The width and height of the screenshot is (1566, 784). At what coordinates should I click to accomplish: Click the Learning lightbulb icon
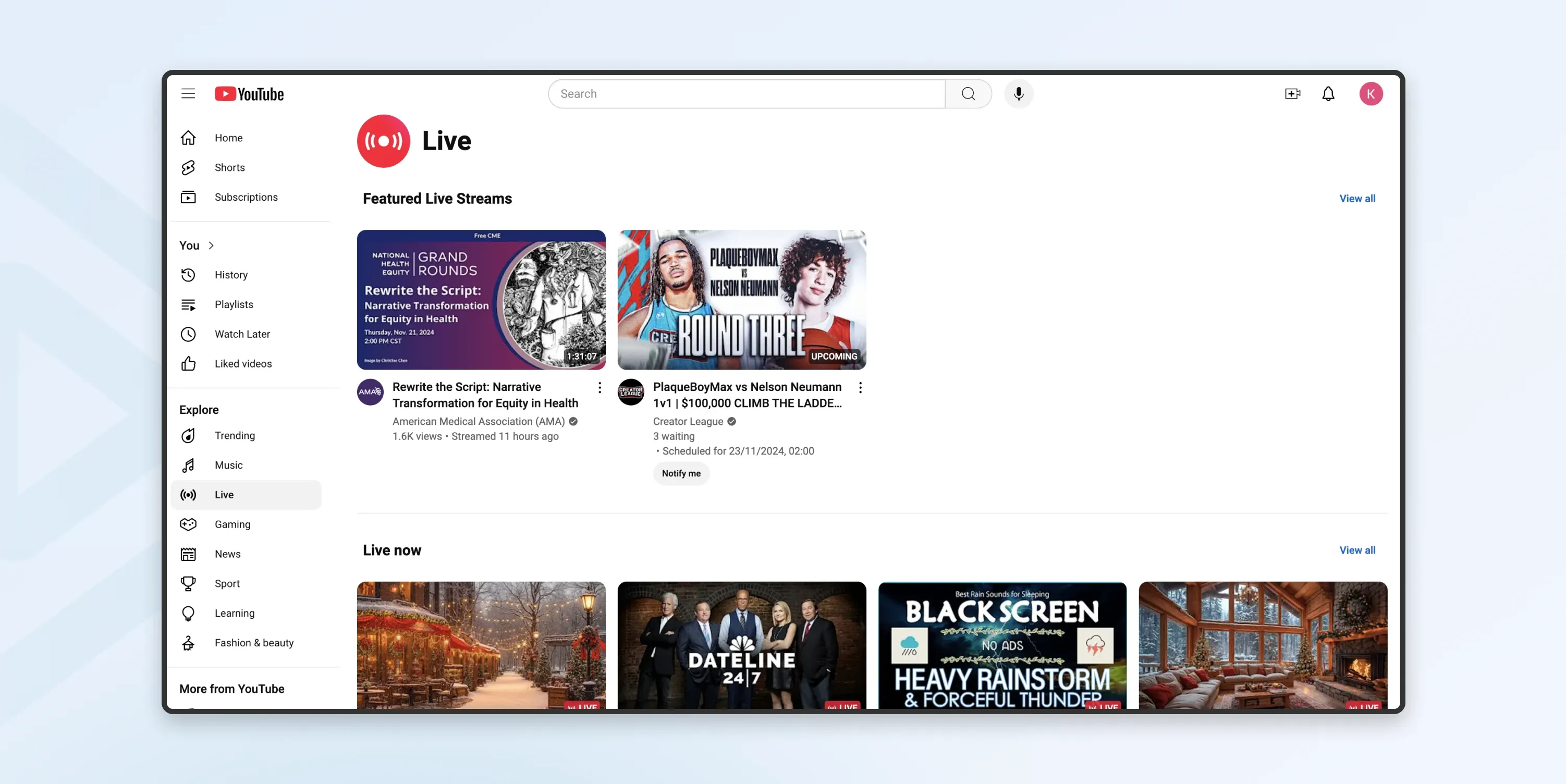[188, 613]
